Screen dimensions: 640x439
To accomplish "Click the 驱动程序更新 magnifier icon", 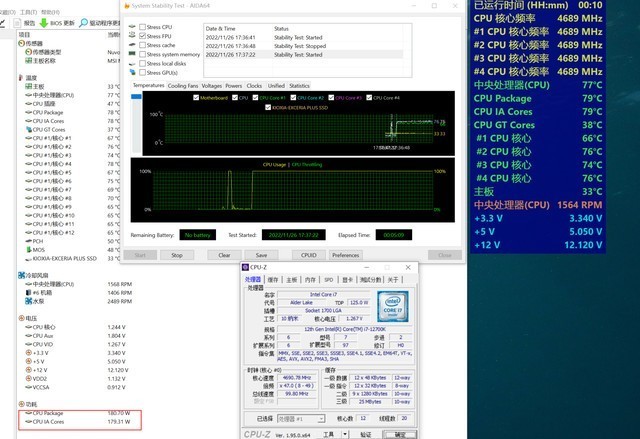I will pyautogui.click(x=84, y=21).
